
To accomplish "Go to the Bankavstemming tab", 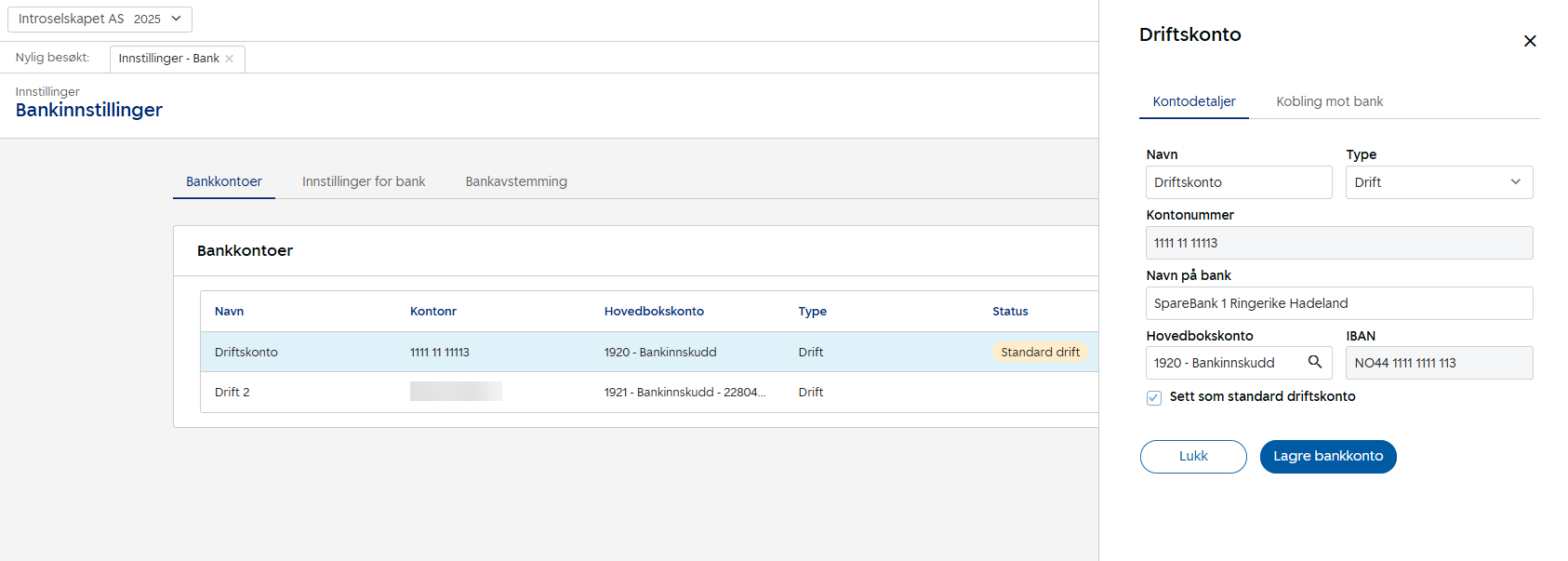I will tap(516, 181).
